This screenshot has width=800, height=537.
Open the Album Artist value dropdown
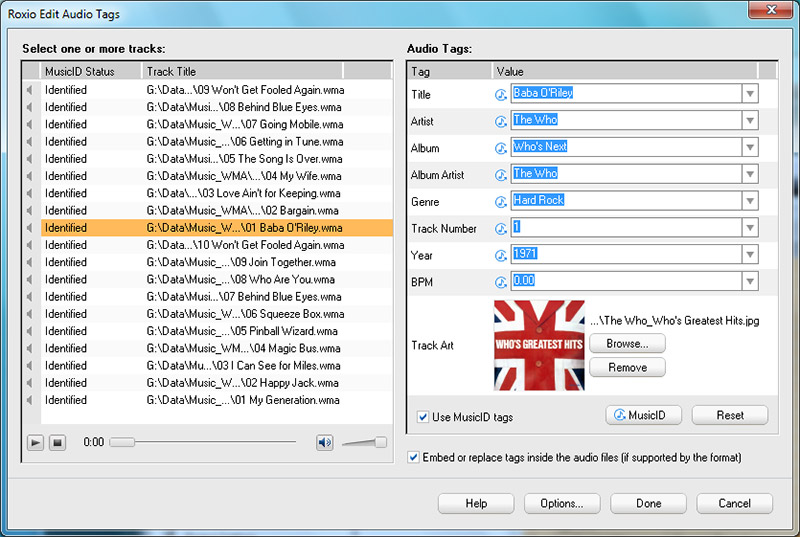(750, 174)
